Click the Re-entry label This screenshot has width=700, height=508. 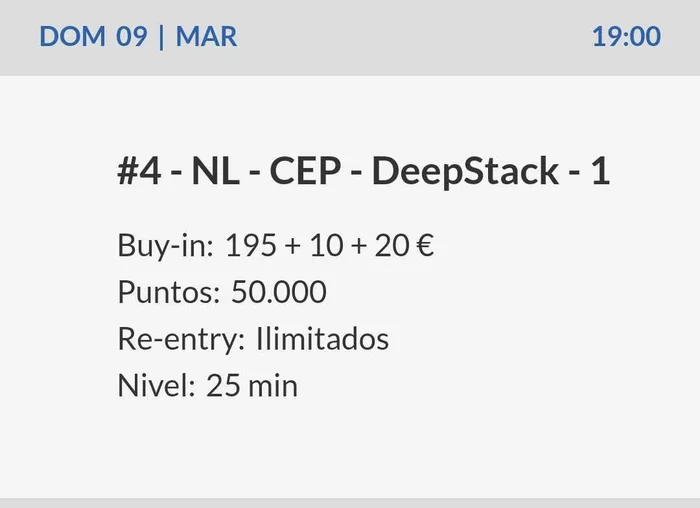point(181,339)
